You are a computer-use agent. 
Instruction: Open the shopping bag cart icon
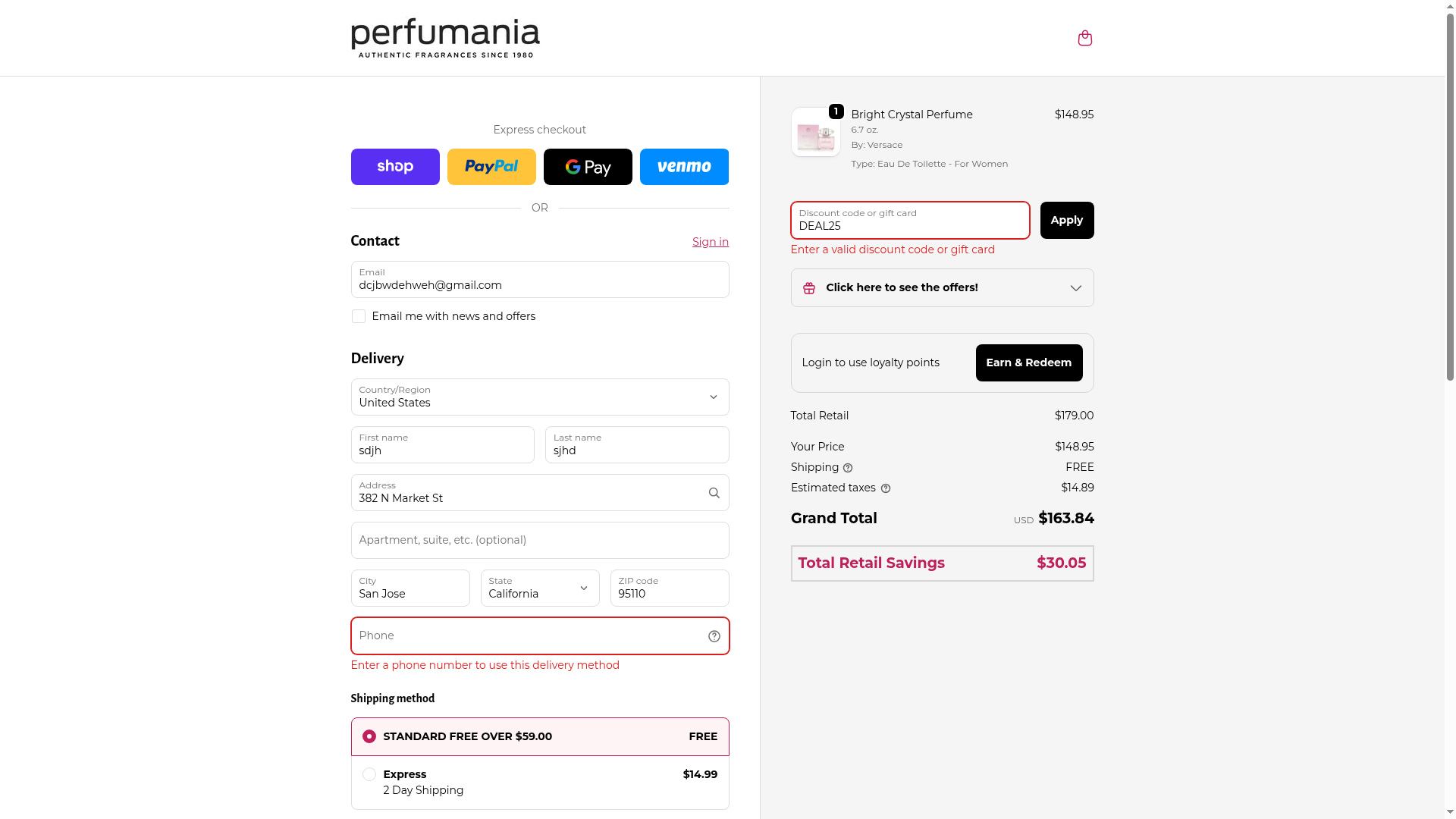[x=1084, y=38]
